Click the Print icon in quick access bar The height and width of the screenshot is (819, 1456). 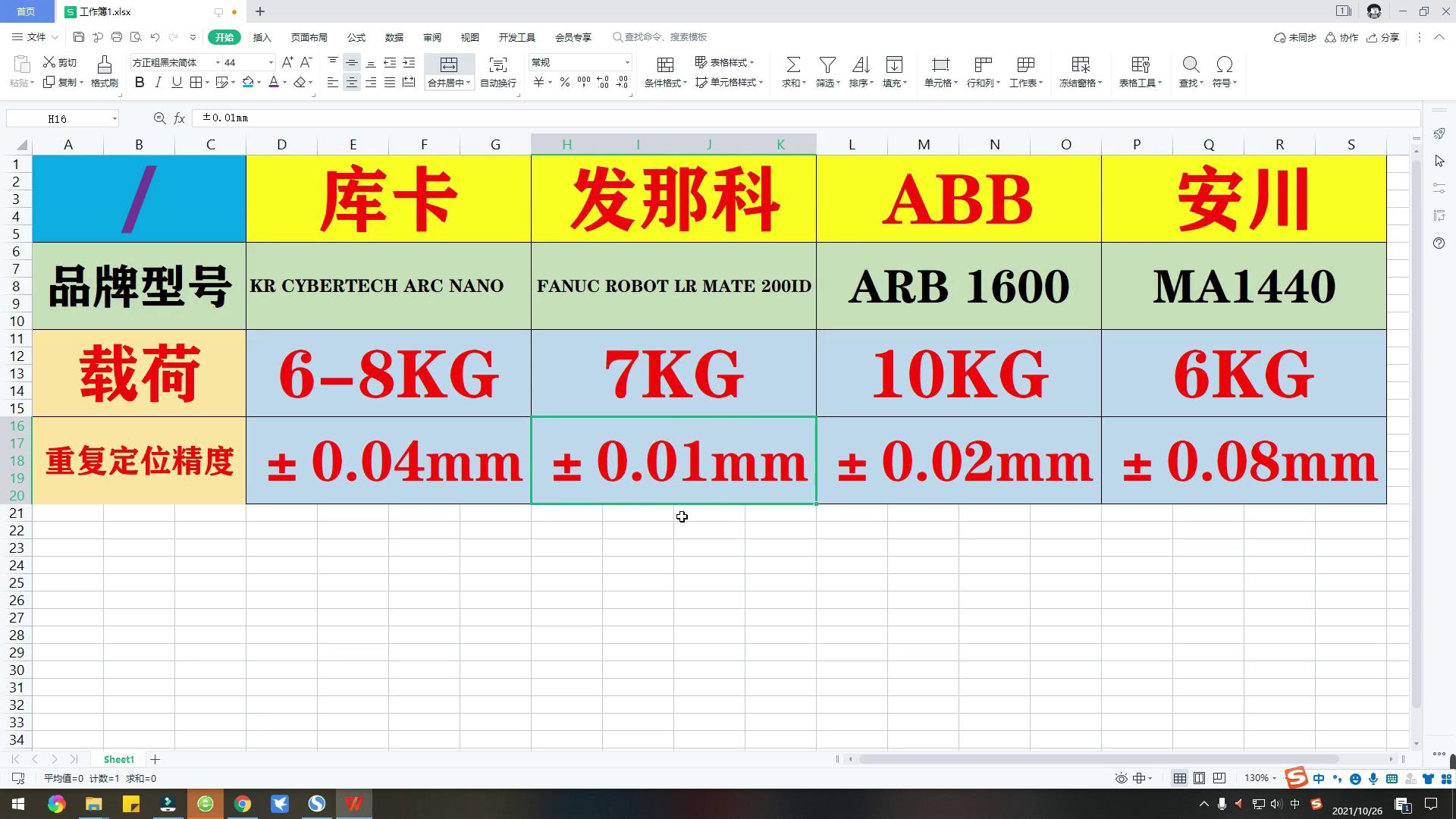click(x=117, y=37)
